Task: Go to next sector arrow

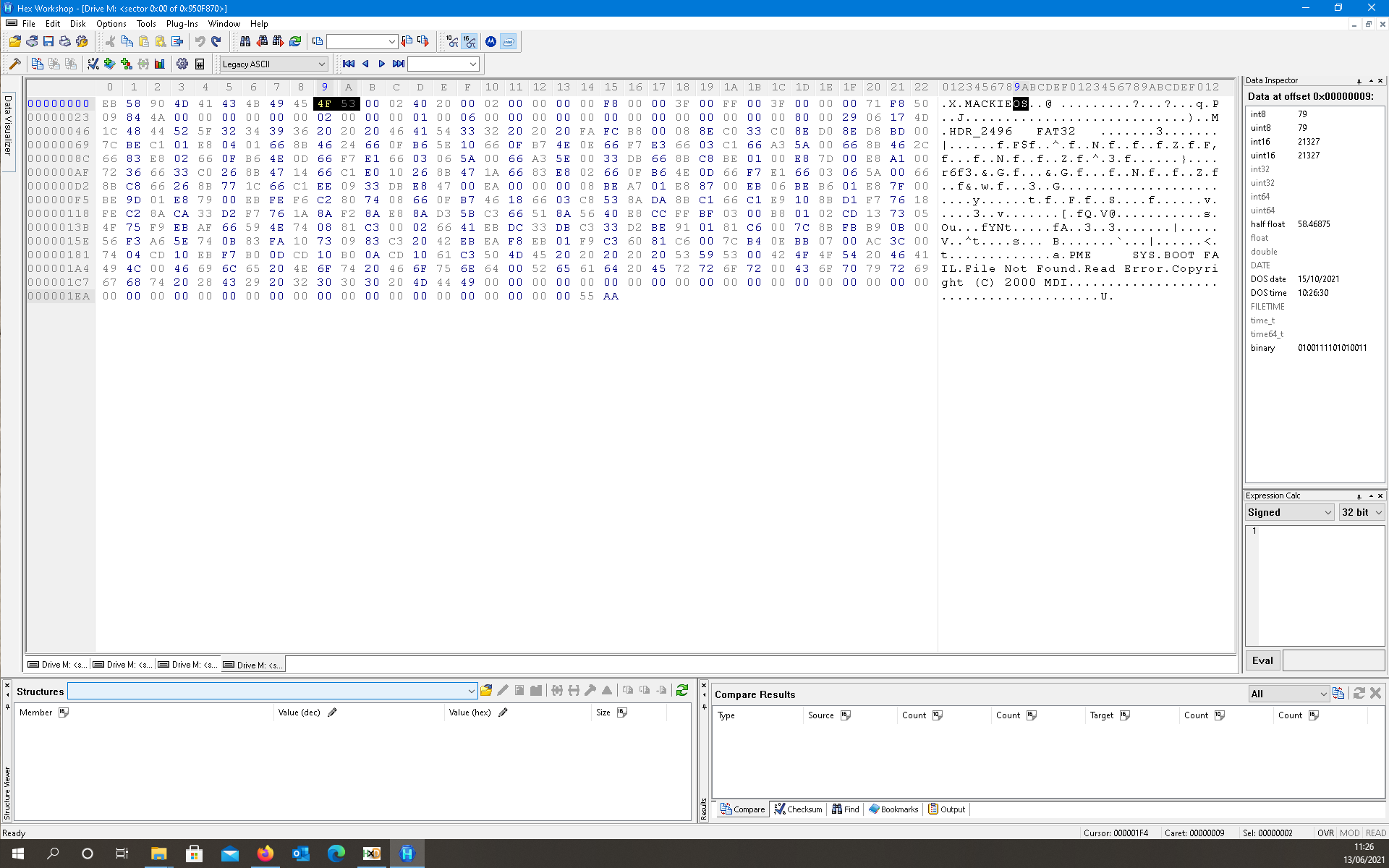Action: [x=382, y=64]
